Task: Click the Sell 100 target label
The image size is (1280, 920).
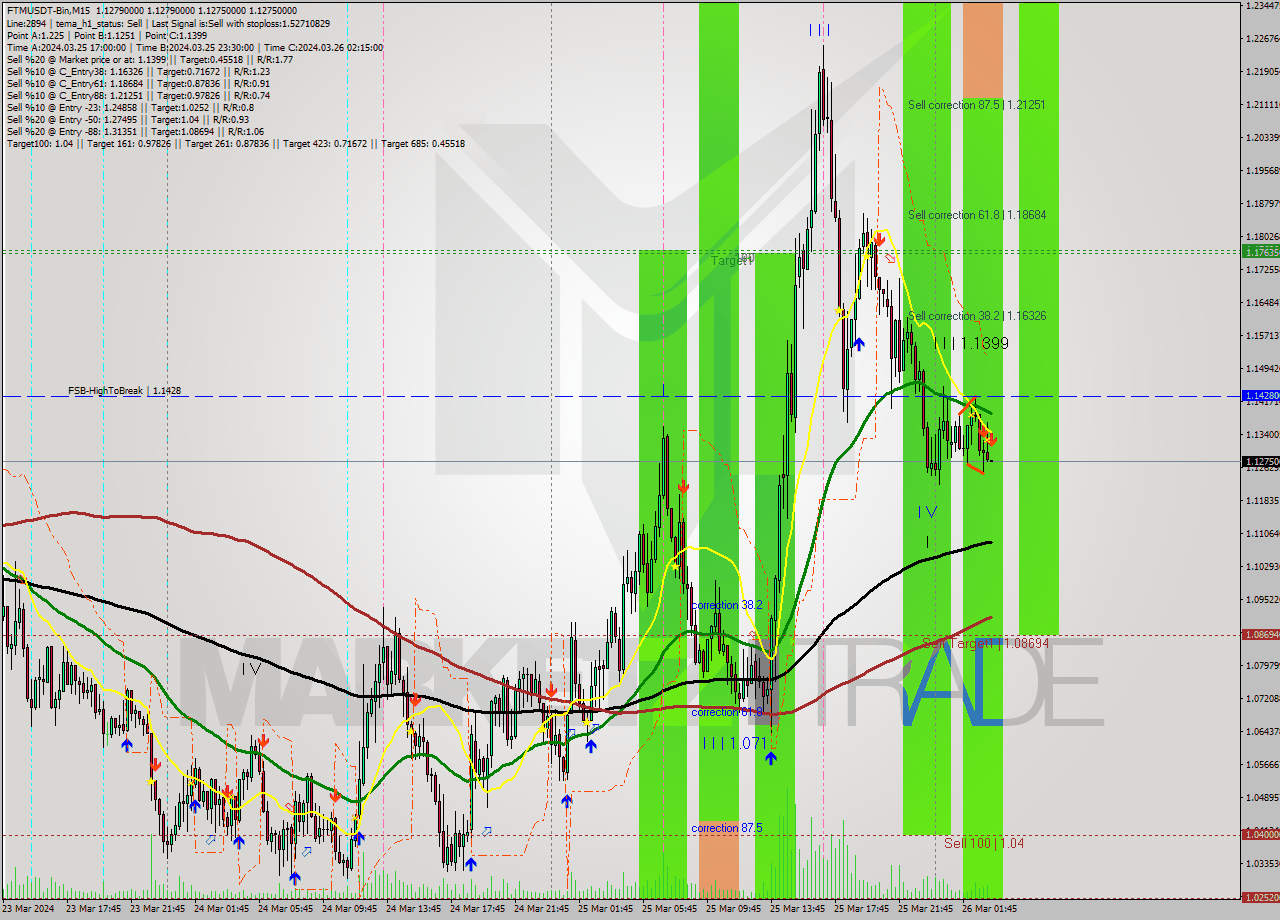Action: point(983,843)
